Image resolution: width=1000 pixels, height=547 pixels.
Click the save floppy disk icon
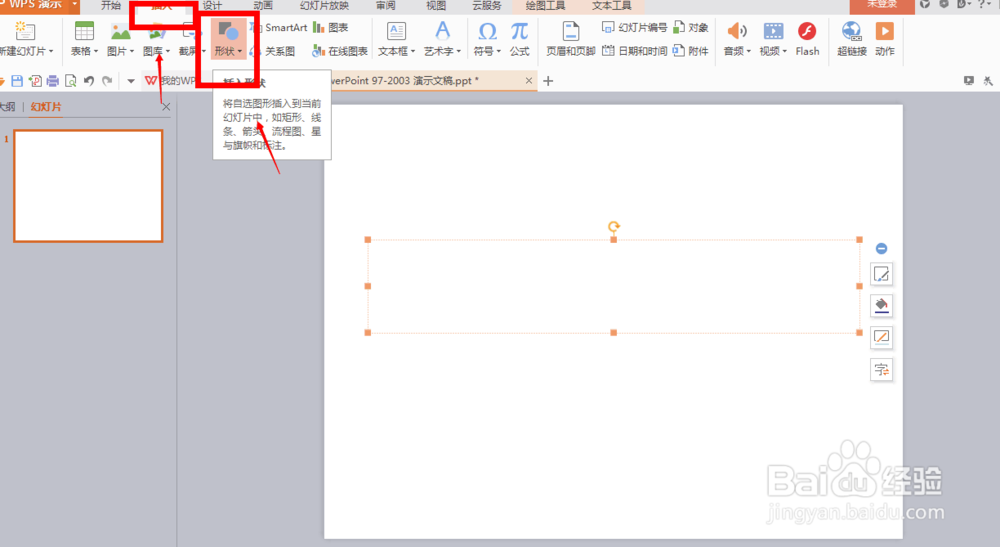point(17,81)
